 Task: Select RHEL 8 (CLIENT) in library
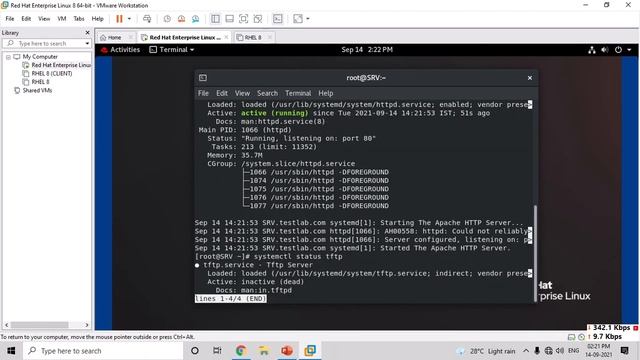point(52,74)
